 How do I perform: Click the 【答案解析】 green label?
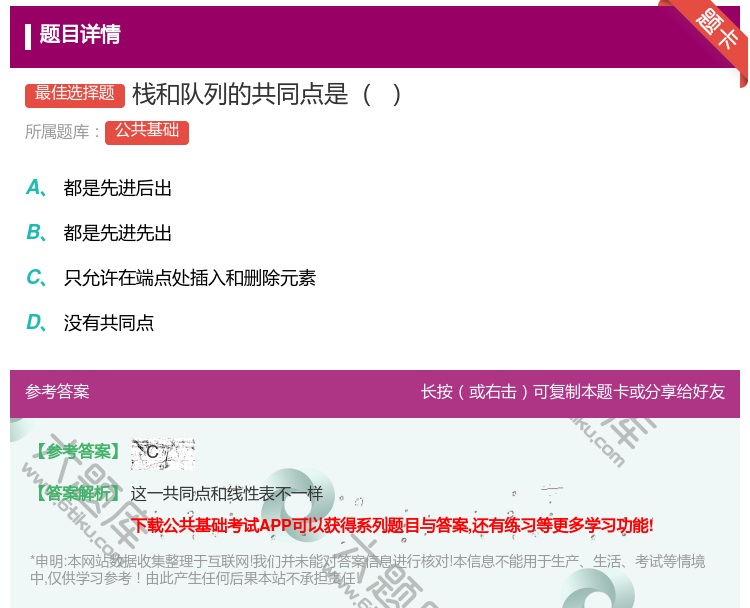coord(78,494)
